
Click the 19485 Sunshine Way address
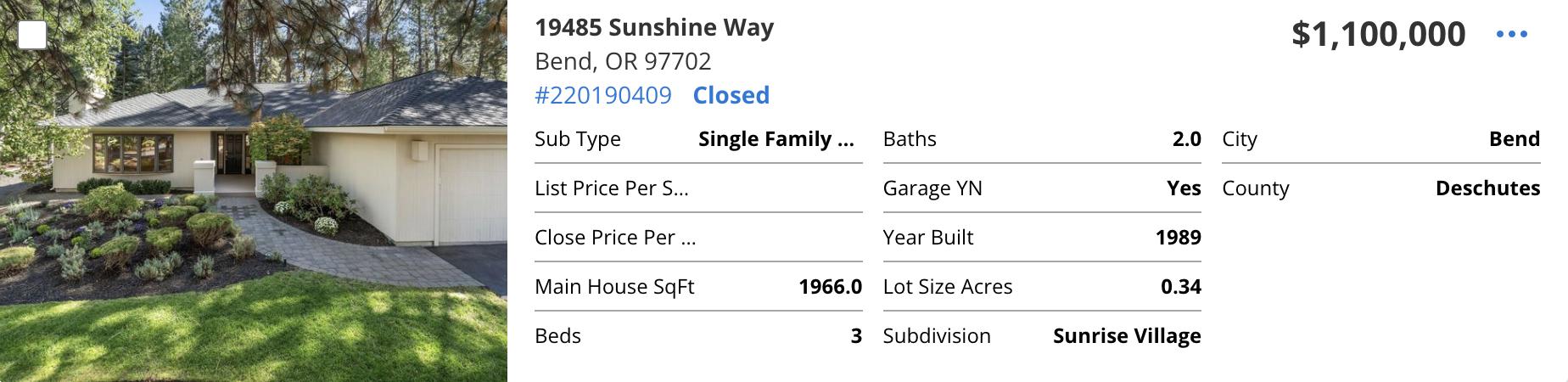[x=653, y=27]
